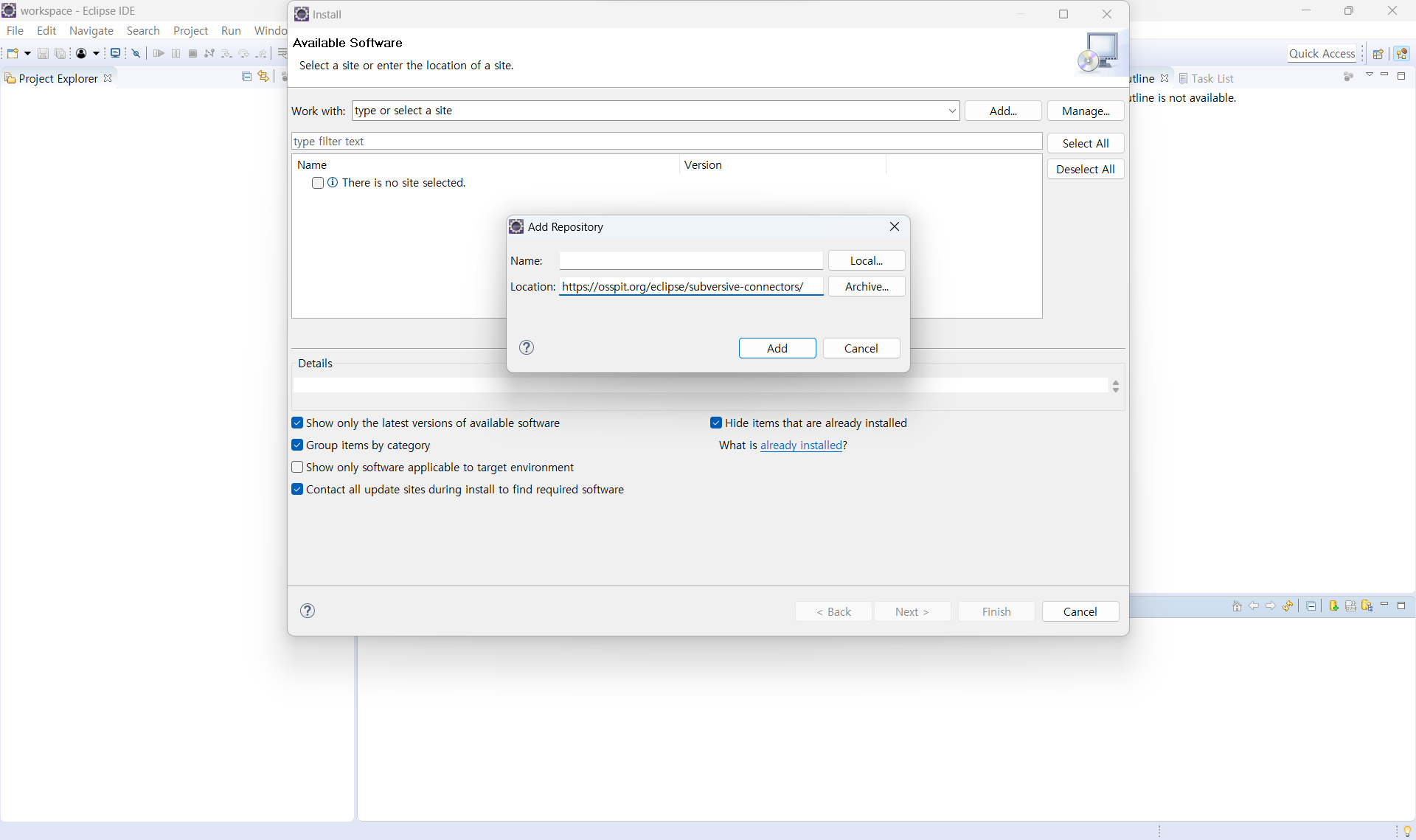Screen dimensions: 1416x840
Task: Click the Archive... button
Action: (867, 286)
